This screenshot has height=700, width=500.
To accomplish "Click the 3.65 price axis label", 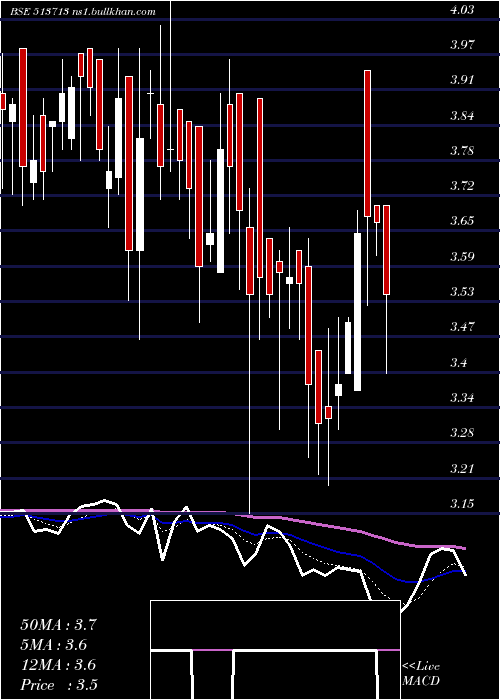I will click(462, 221).
